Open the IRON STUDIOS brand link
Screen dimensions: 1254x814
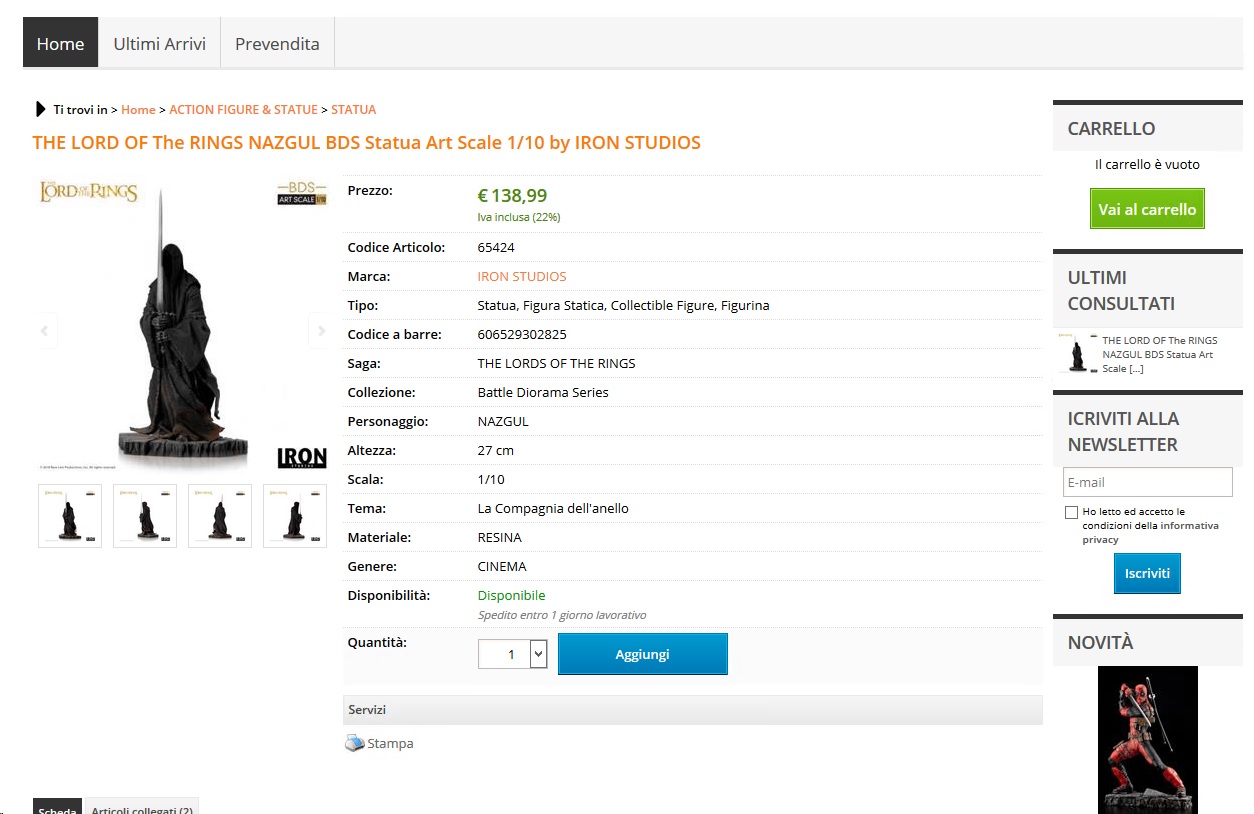click(x=522, y=276)
